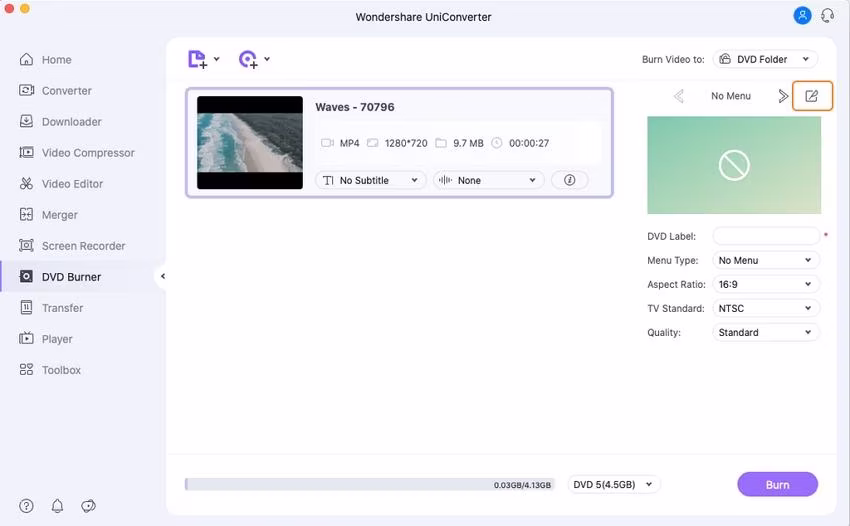Image resolution: width=850 pixels, height=526 pixels.
Task: Click the No Menu template preview
Action: click(733, 165)
